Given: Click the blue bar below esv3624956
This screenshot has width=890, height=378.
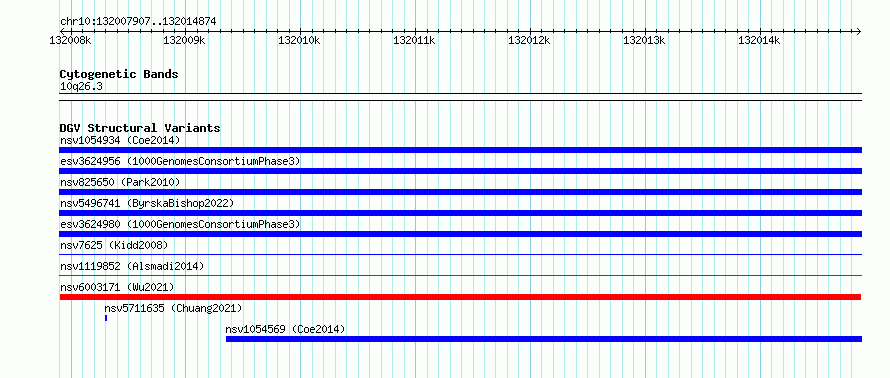Looking at the screenshot, I should pyautogui.click(x=460, y=171).
